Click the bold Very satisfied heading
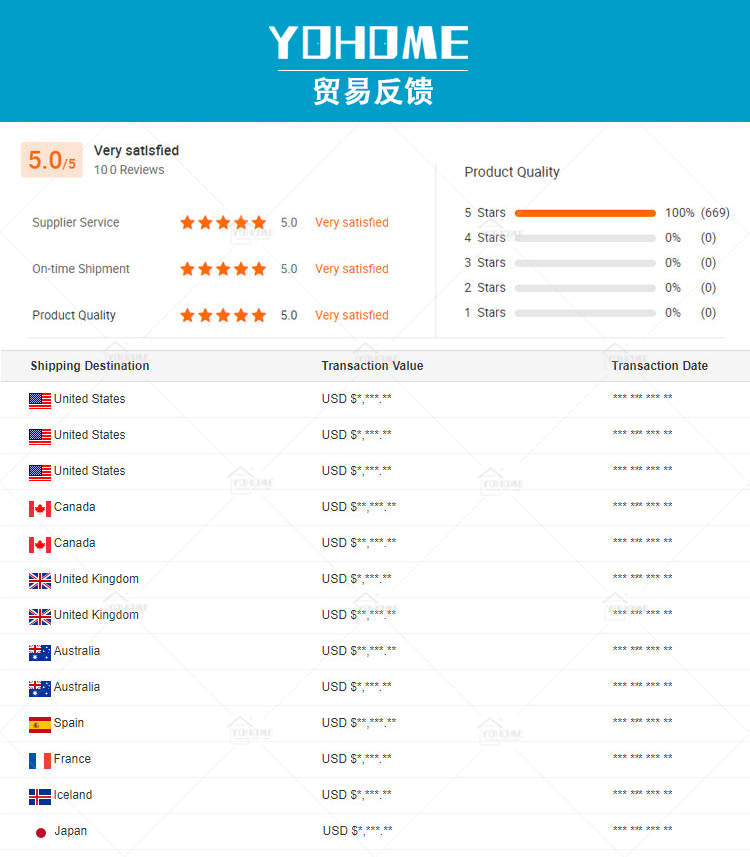Image resolution: width=750 pixels, height=857 pixels. click(137, 150)
